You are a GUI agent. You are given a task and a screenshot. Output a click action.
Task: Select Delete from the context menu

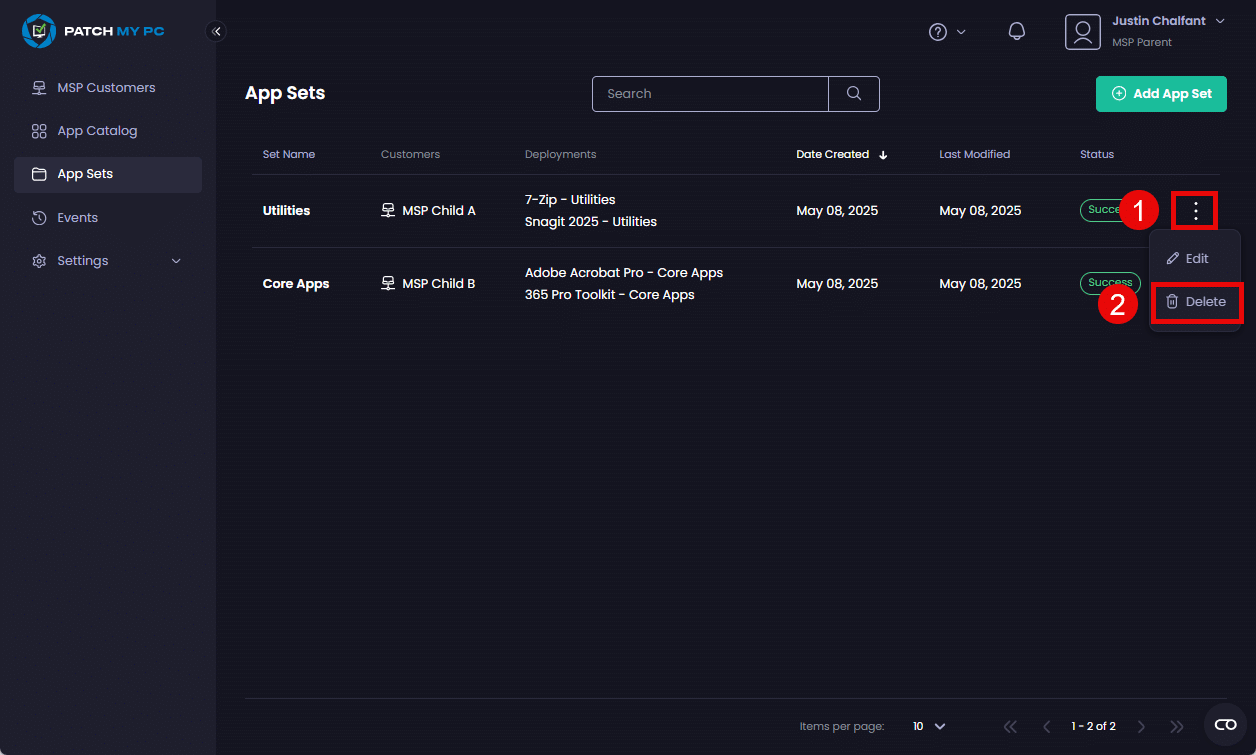tap(1196, 302)
